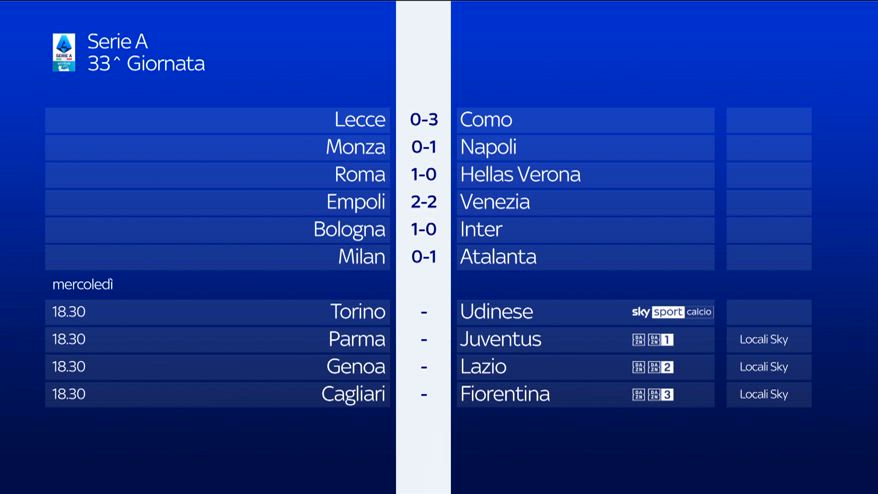Screen dimensions: 878x494
Task: Click the Empoli 2-2 Venezia score
Action: (424, 202)
